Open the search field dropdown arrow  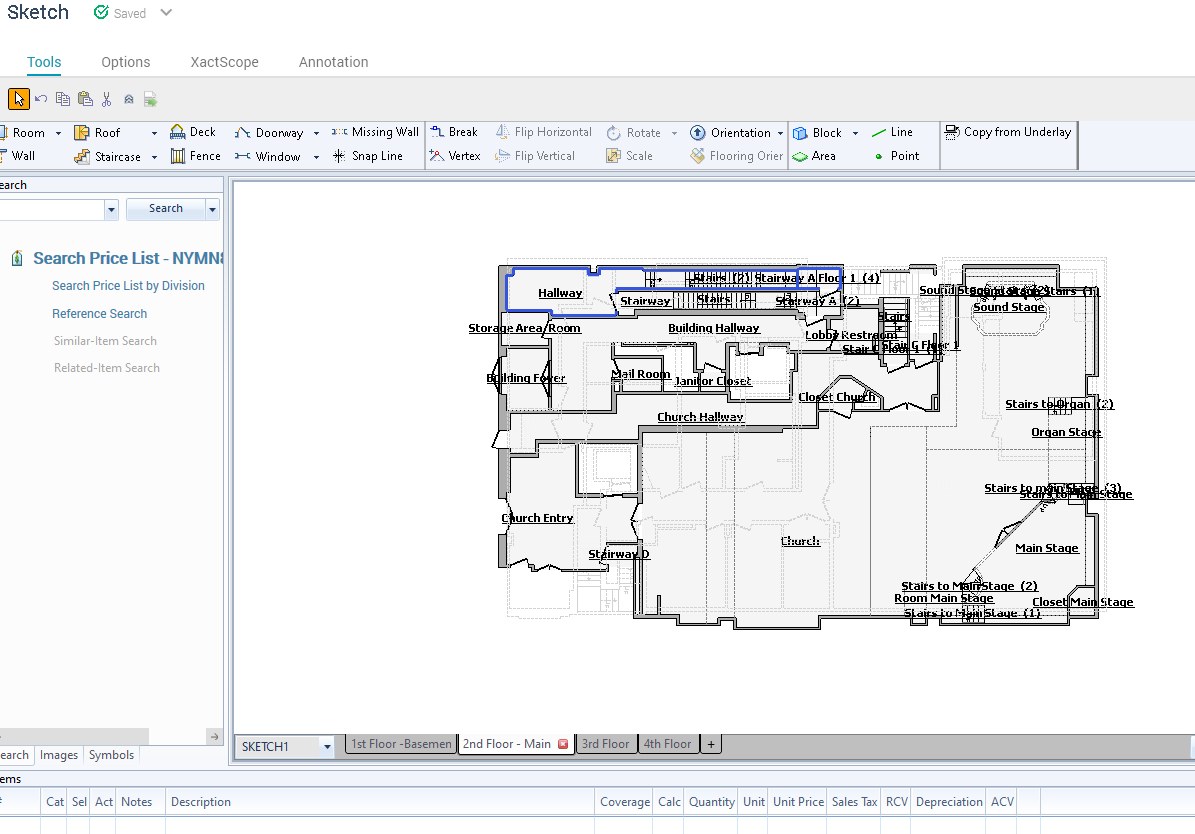tap(112, 209)
